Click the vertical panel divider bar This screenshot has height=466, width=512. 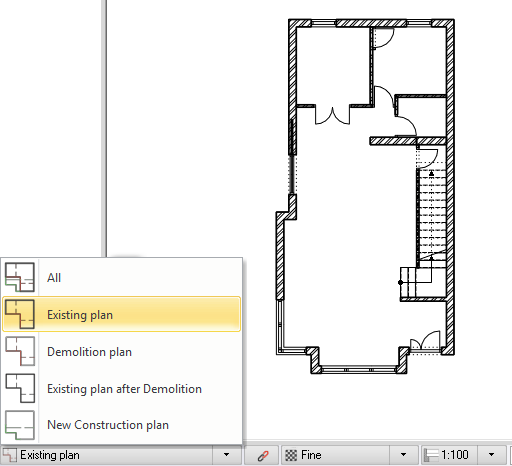104,128
